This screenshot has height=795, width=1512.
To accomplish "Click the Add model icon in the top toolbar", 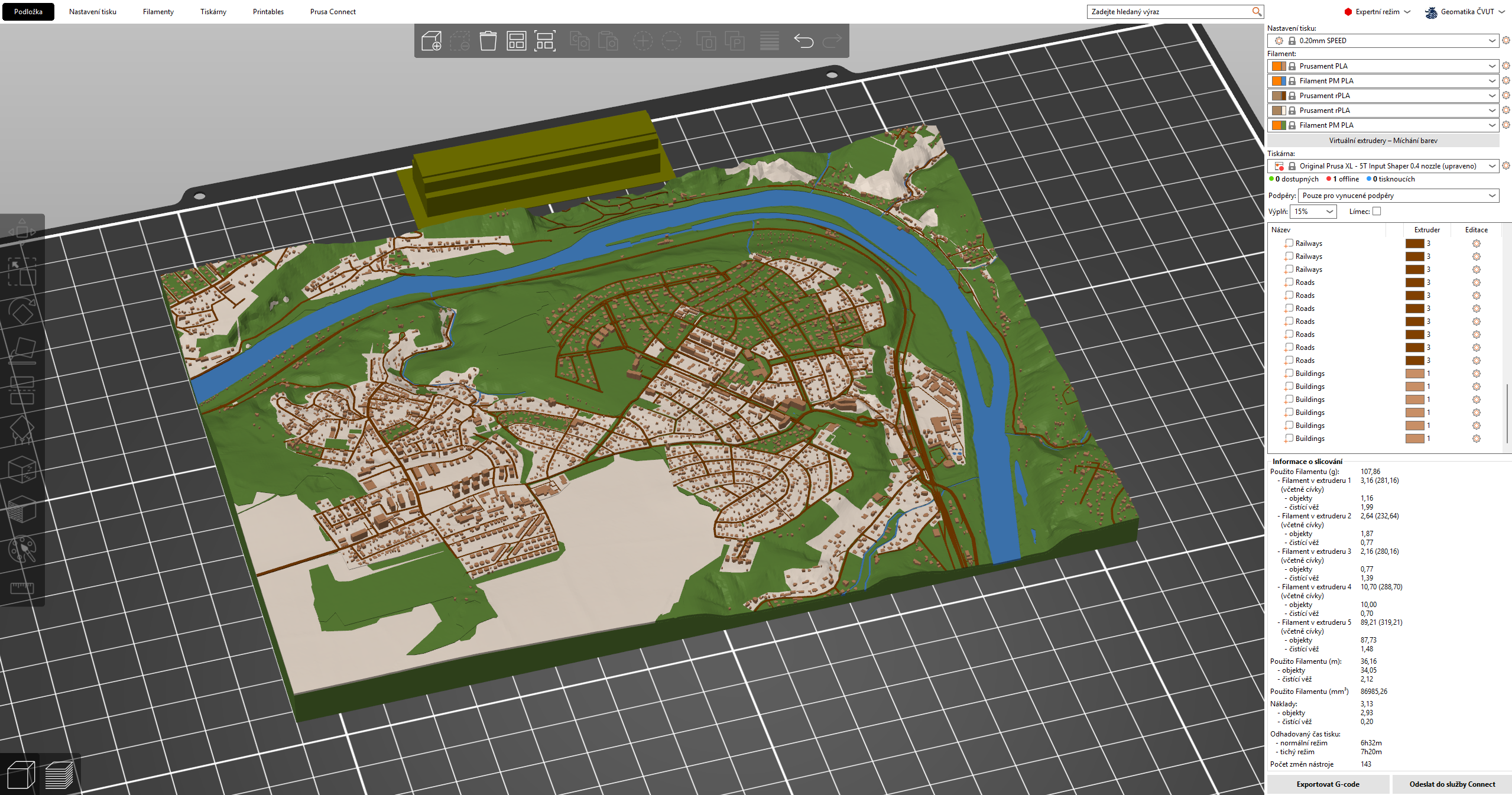I will click(x=431, y=41).
